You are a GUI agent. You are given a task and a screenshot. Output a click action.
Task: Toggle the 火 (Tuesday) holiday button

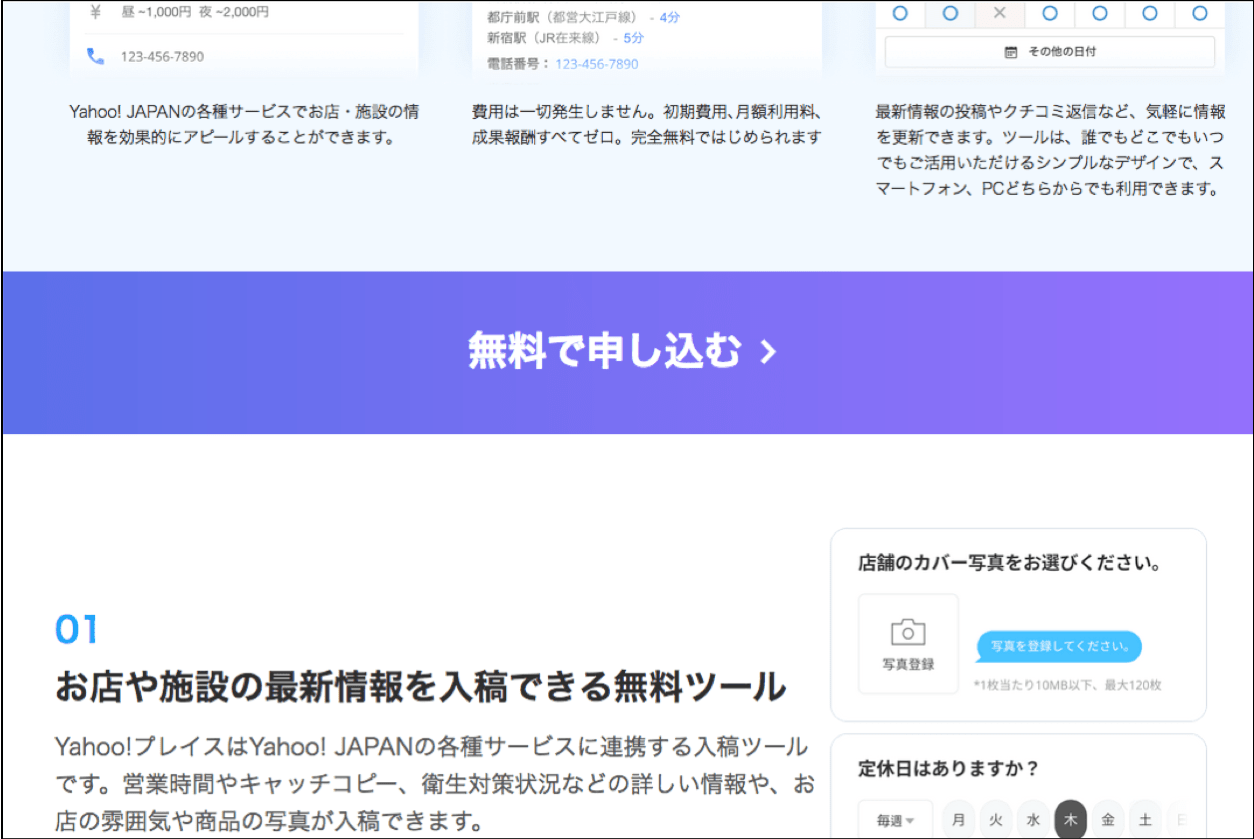coord(996,819)
